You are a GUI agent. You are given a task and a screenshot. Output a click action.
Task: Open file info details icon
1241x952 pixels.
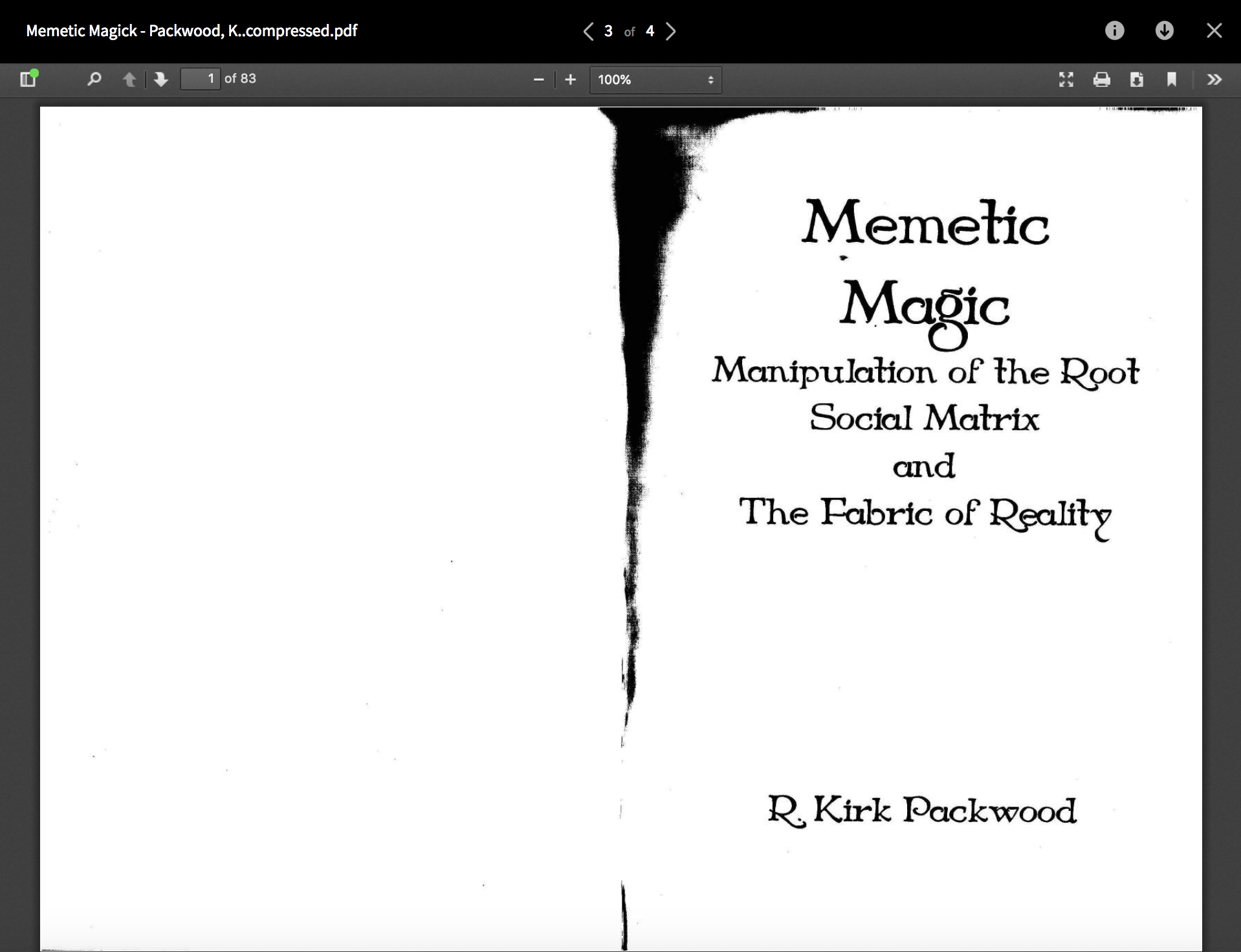1114,30
